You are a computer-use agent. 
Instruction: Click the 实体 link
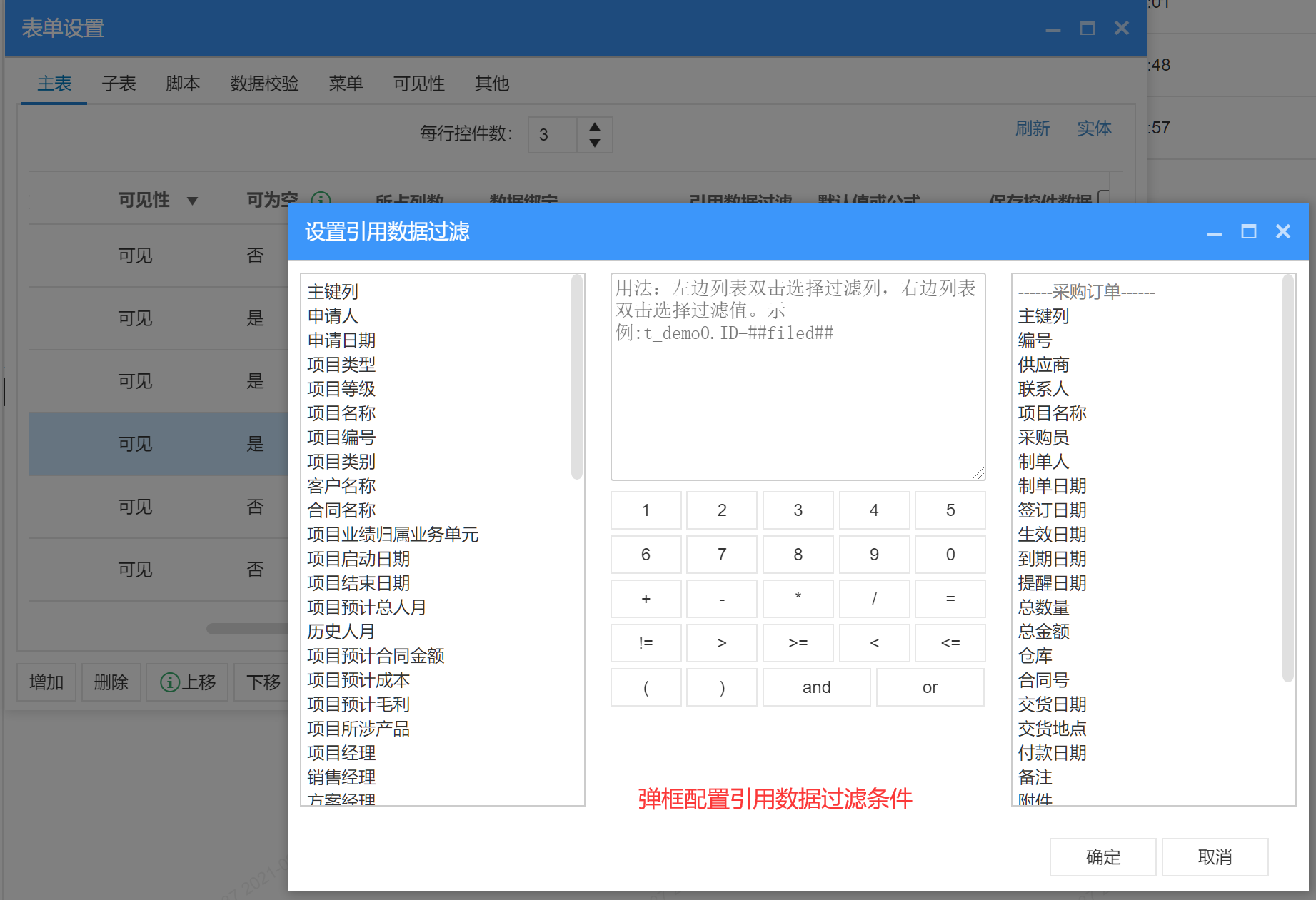(x=1094, y=128)
